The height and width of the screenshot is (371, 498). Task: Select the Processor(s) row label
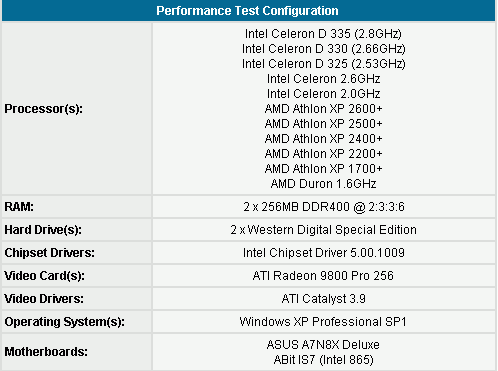[x=43, y=109]
